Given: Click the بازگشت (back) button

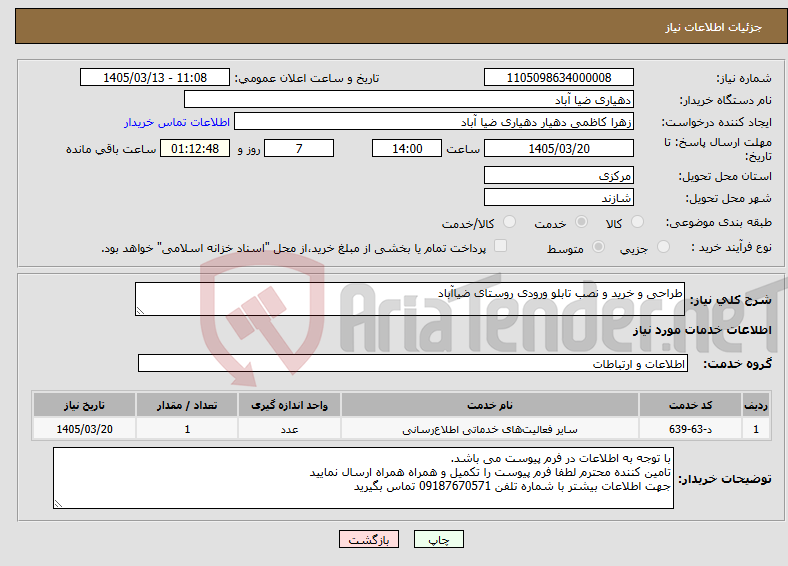Looking at the screenshot, I should pyautogui.click(x=369, y=539).
